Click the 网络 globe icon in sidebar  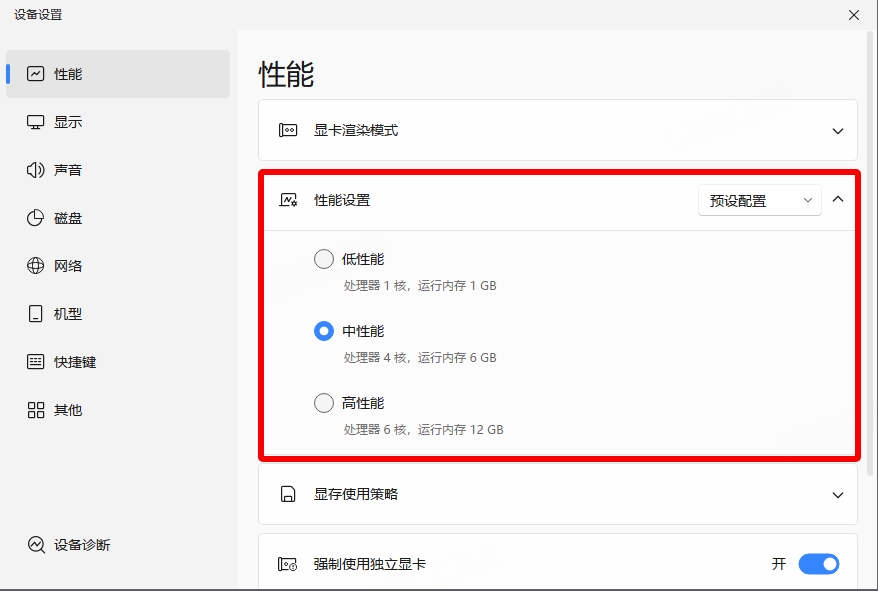coord(36,266)
